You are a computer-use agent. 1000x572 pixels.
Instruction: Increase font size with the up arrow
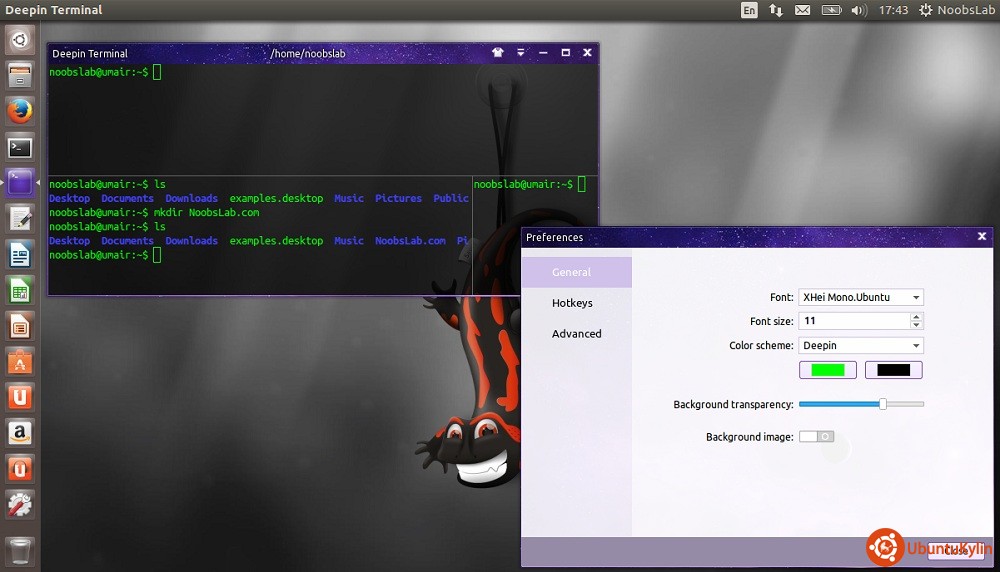pyautogui.click(x=916, y=317)
